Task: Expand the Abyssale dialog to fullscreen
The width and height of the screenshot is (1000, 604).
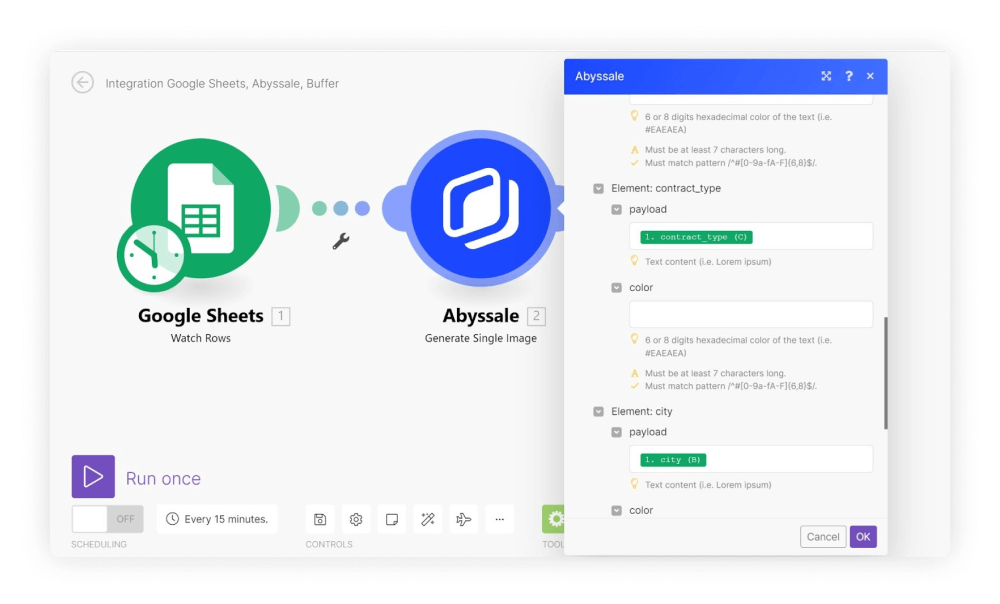Action: pos(826,76)
